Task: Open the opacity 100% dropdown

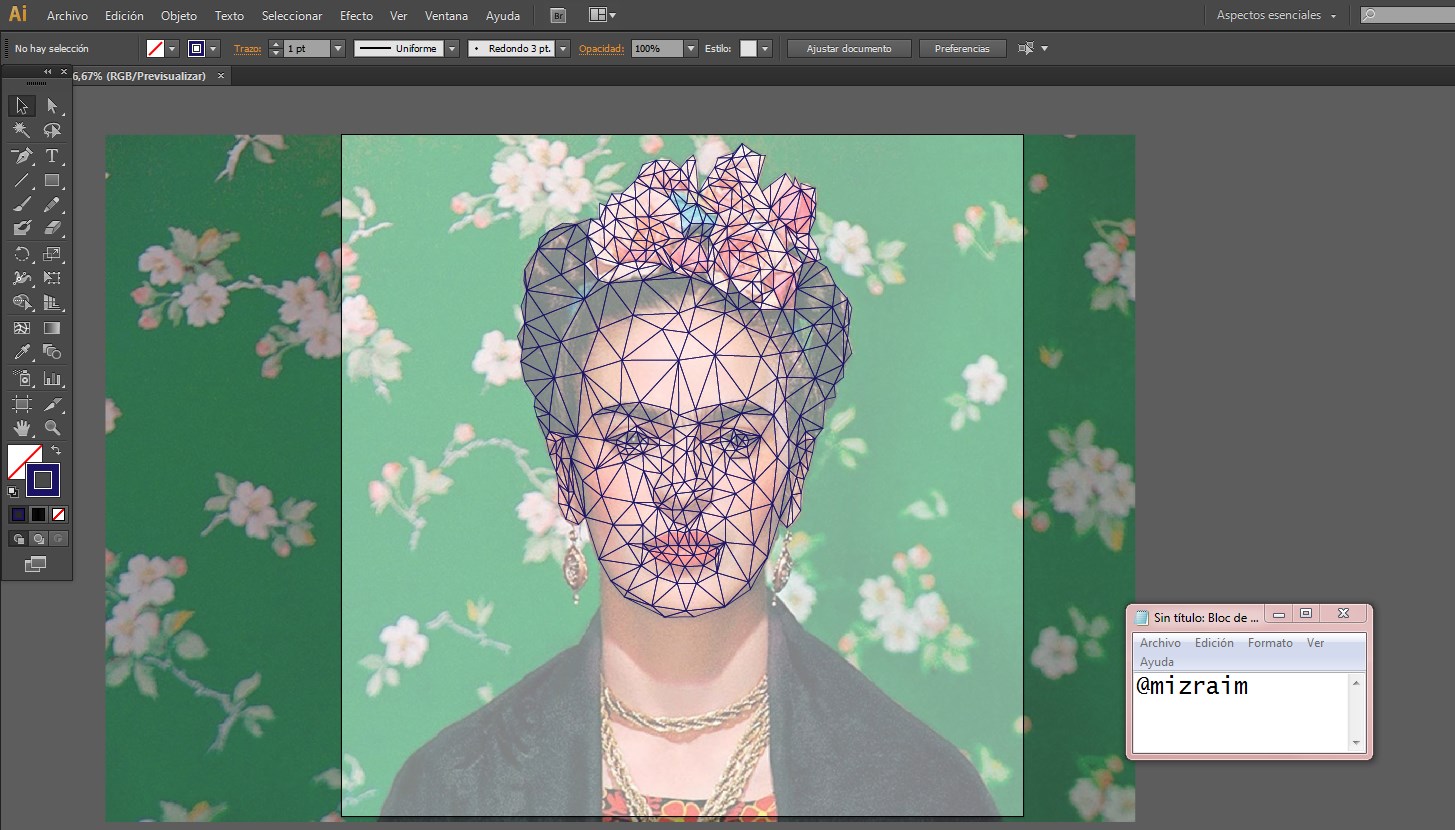Action: [x=690, y=48]
